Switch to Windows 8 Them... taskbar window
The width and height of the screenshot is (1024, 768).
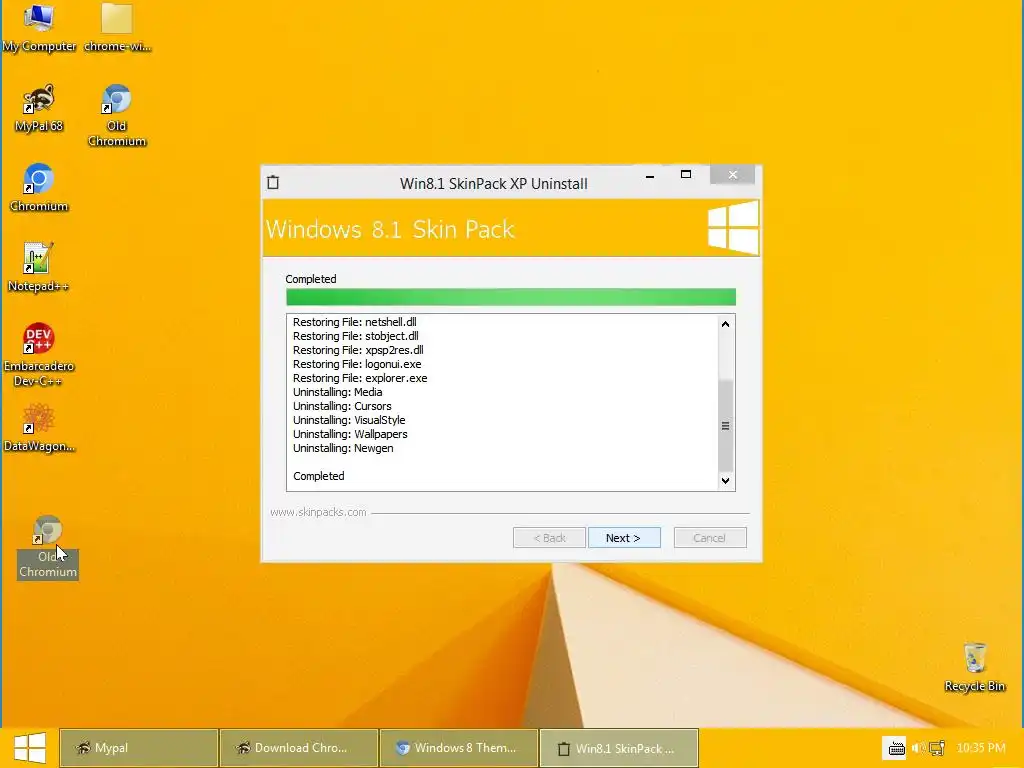coord(458,748)
